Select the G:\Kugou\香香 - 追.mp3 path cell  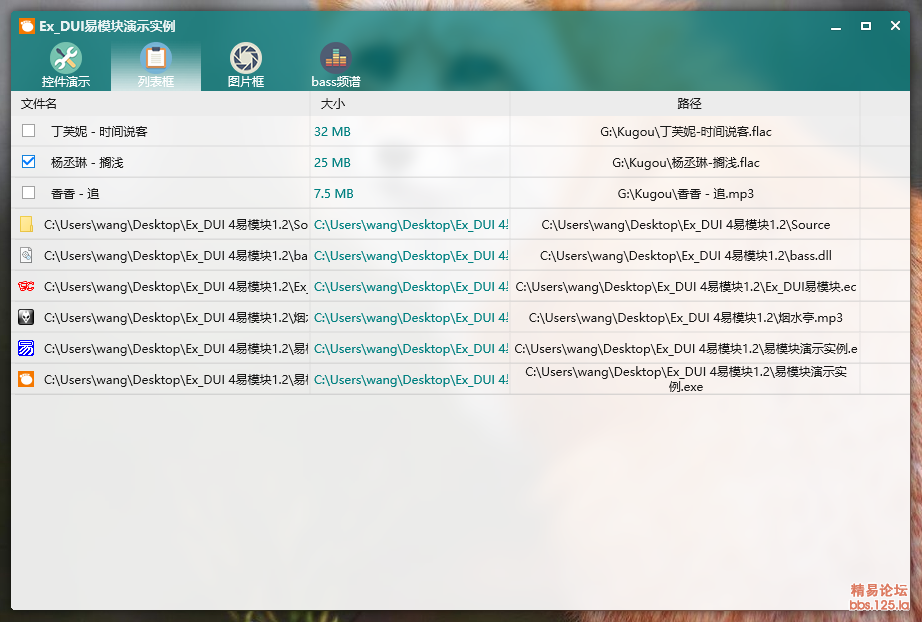pyautogui.click(x=685, y=193)
